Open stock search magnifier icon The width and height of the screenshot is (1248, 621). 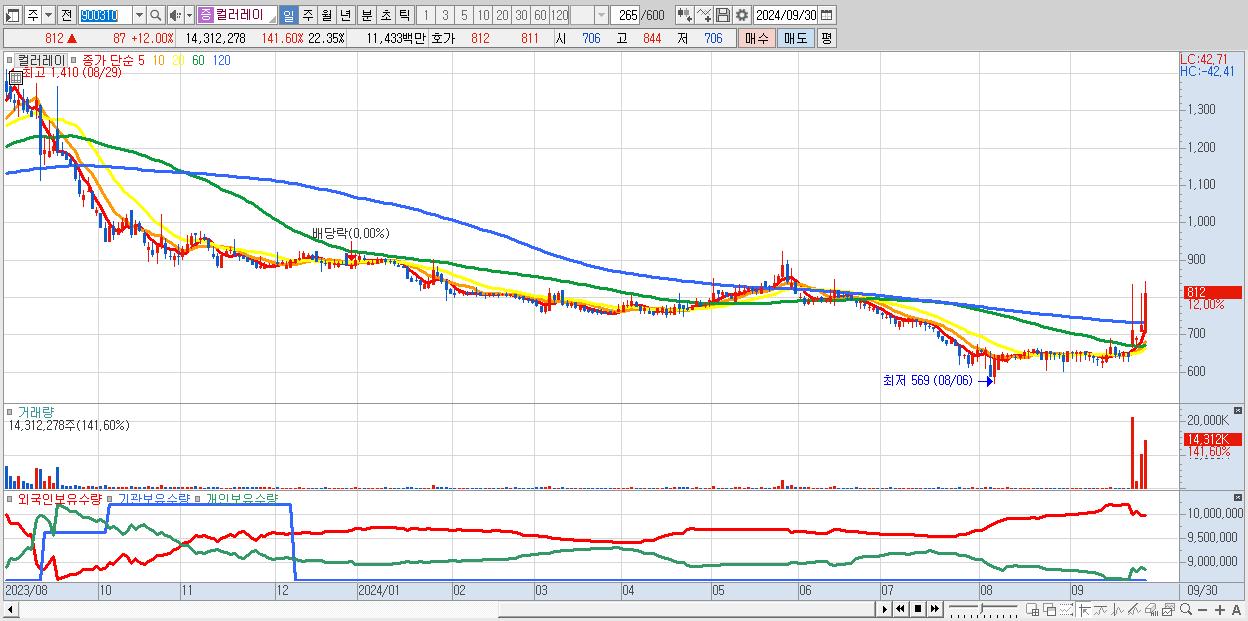point(155,15)
